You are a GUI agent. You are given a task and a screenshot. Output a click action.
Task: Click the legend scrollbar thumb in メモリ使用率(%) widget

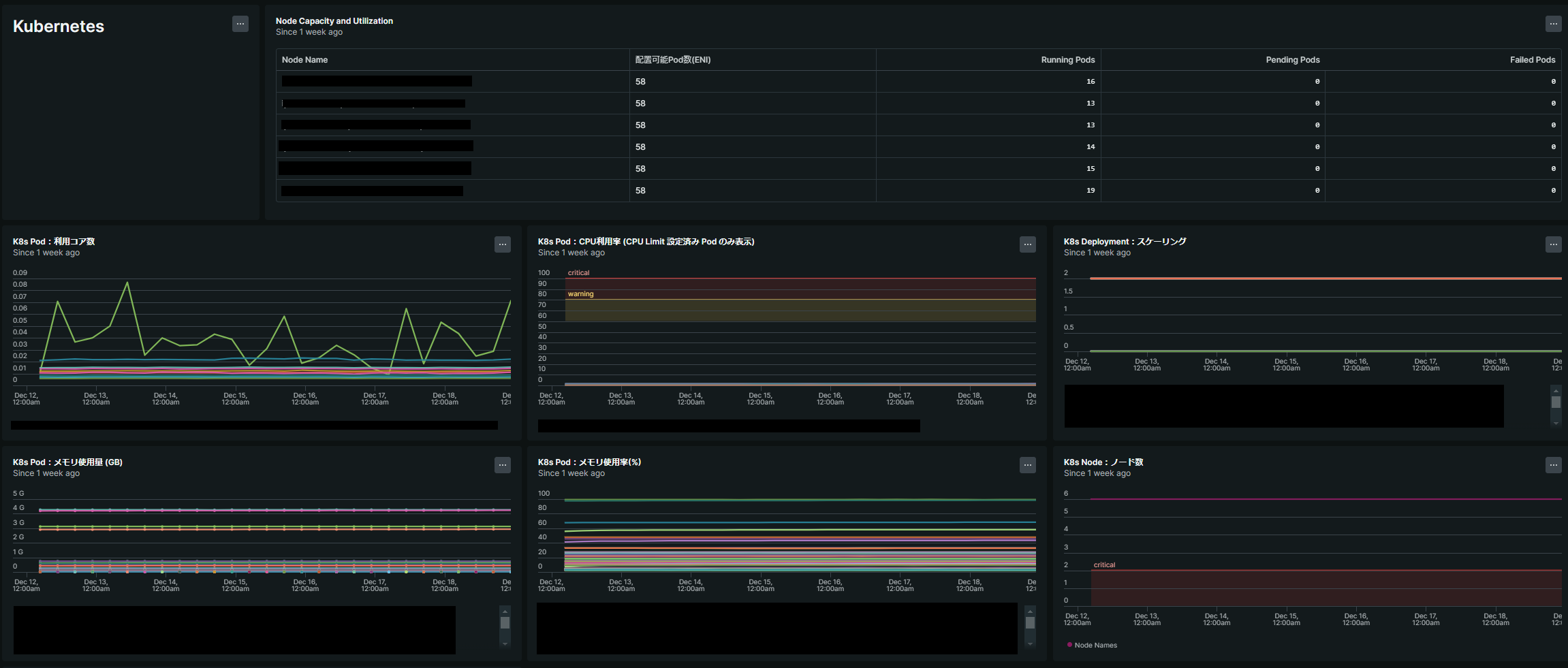coord(1030,623)
